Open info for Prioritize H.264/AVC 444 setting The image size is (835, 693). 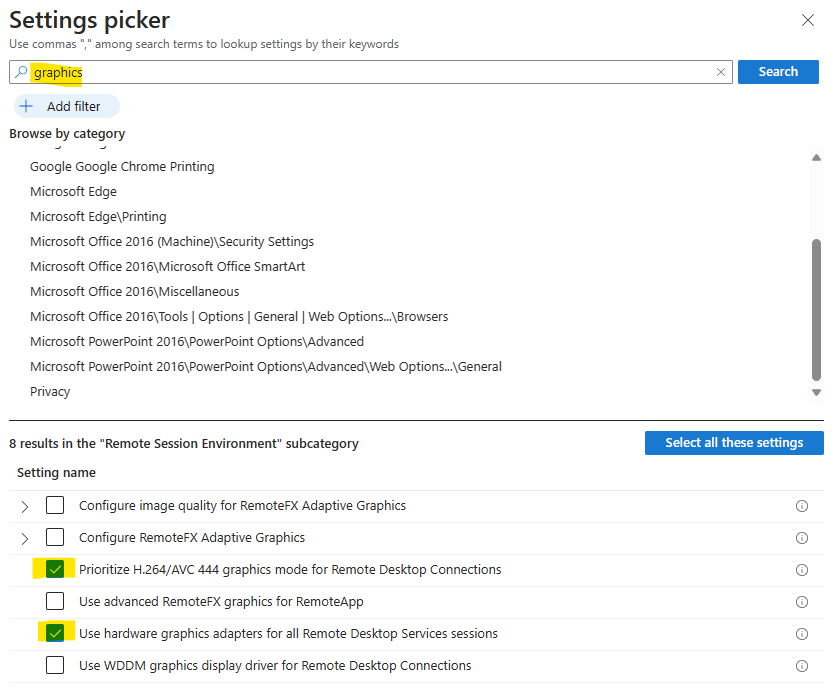point(801,570)
